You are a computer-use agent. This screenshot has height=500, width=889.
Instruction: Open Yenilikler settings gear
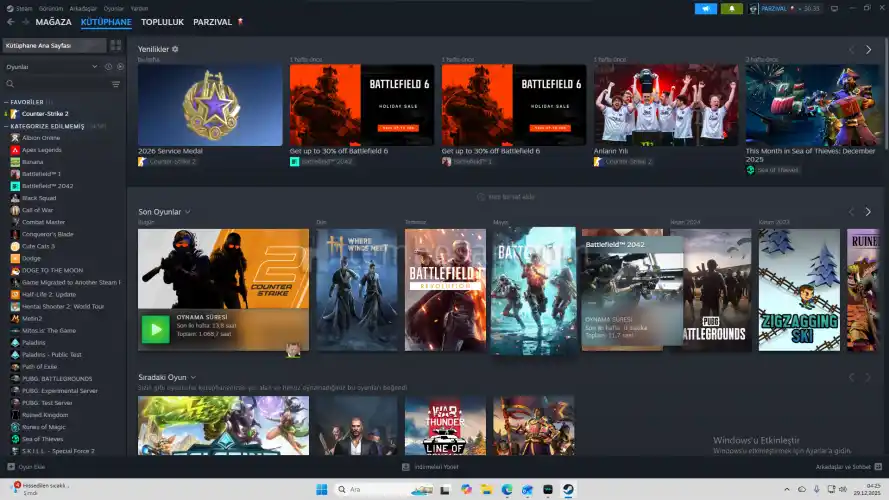175,49
